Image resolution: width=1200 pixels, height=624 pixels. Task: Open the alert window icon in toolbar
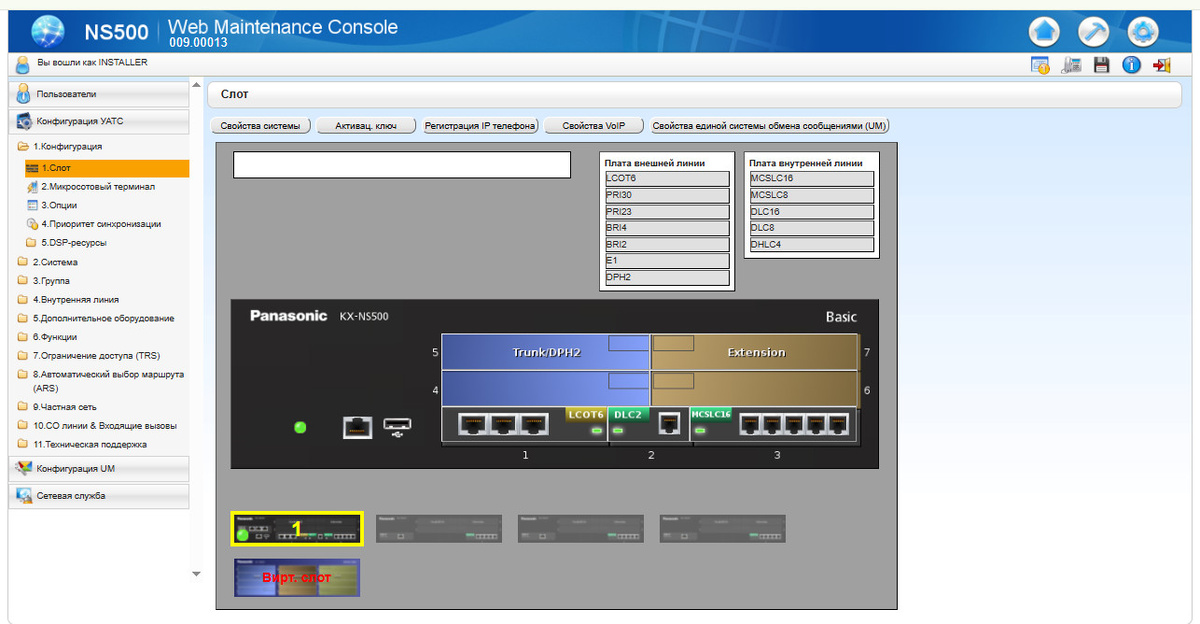pos(1040,66)
